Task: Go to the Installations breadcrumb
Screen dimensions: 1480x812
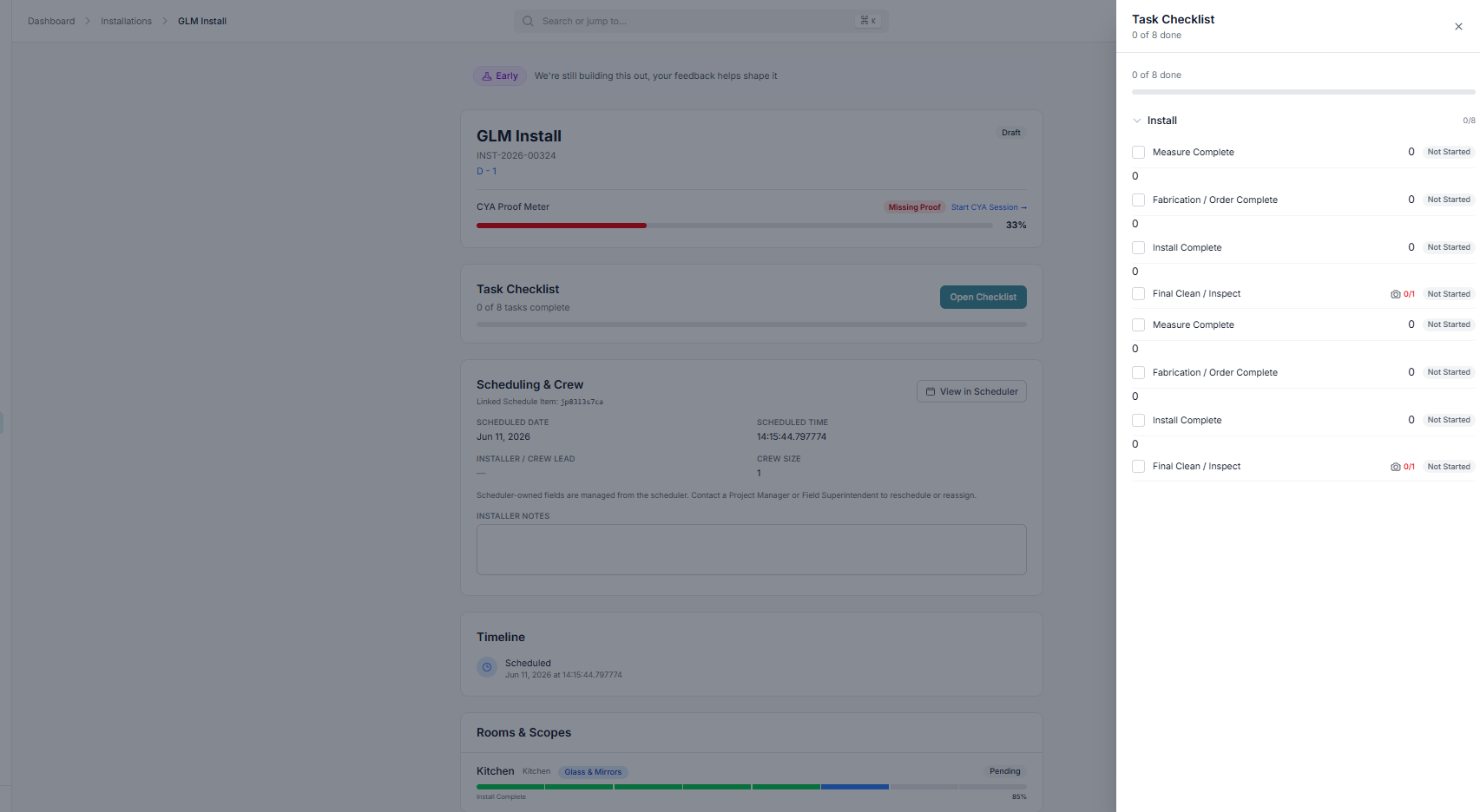Action: point(126,21)
